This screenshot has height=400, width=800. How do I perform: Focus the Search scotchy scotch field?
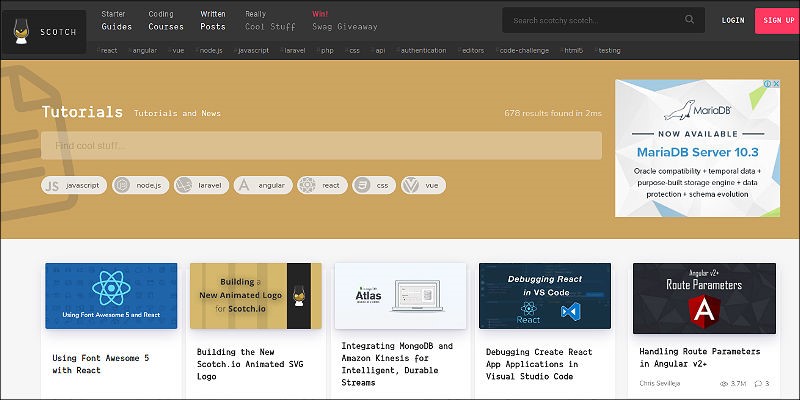[x=604, y=20]
